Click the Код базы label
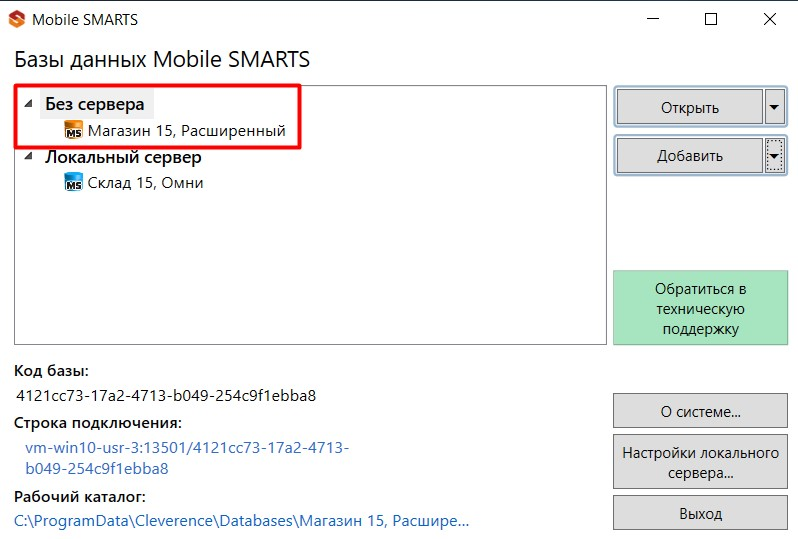Screen dimensions: 798x539 point(51,371)
